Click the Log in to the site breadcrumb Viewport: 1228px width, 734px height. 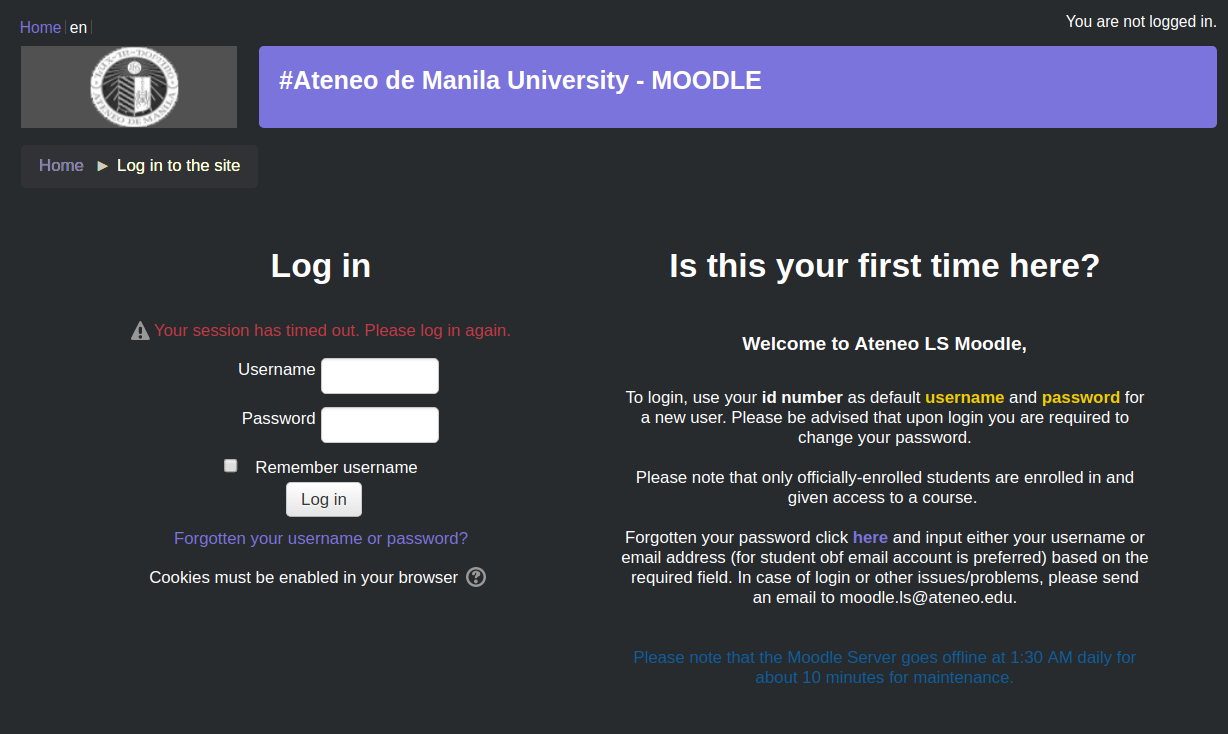[178, 165]
